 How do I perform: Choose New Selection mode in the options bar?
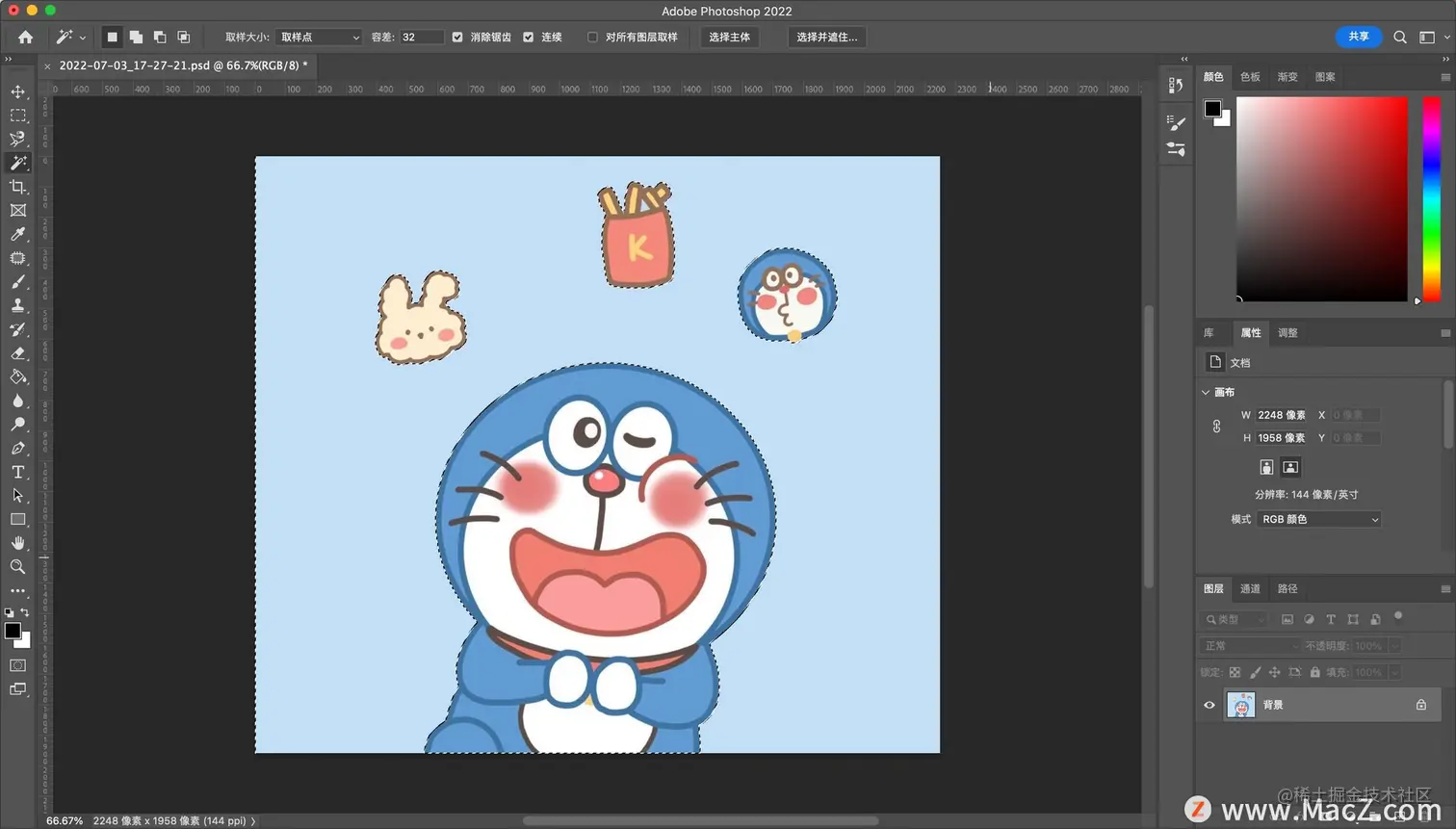(x=112, y=37)
